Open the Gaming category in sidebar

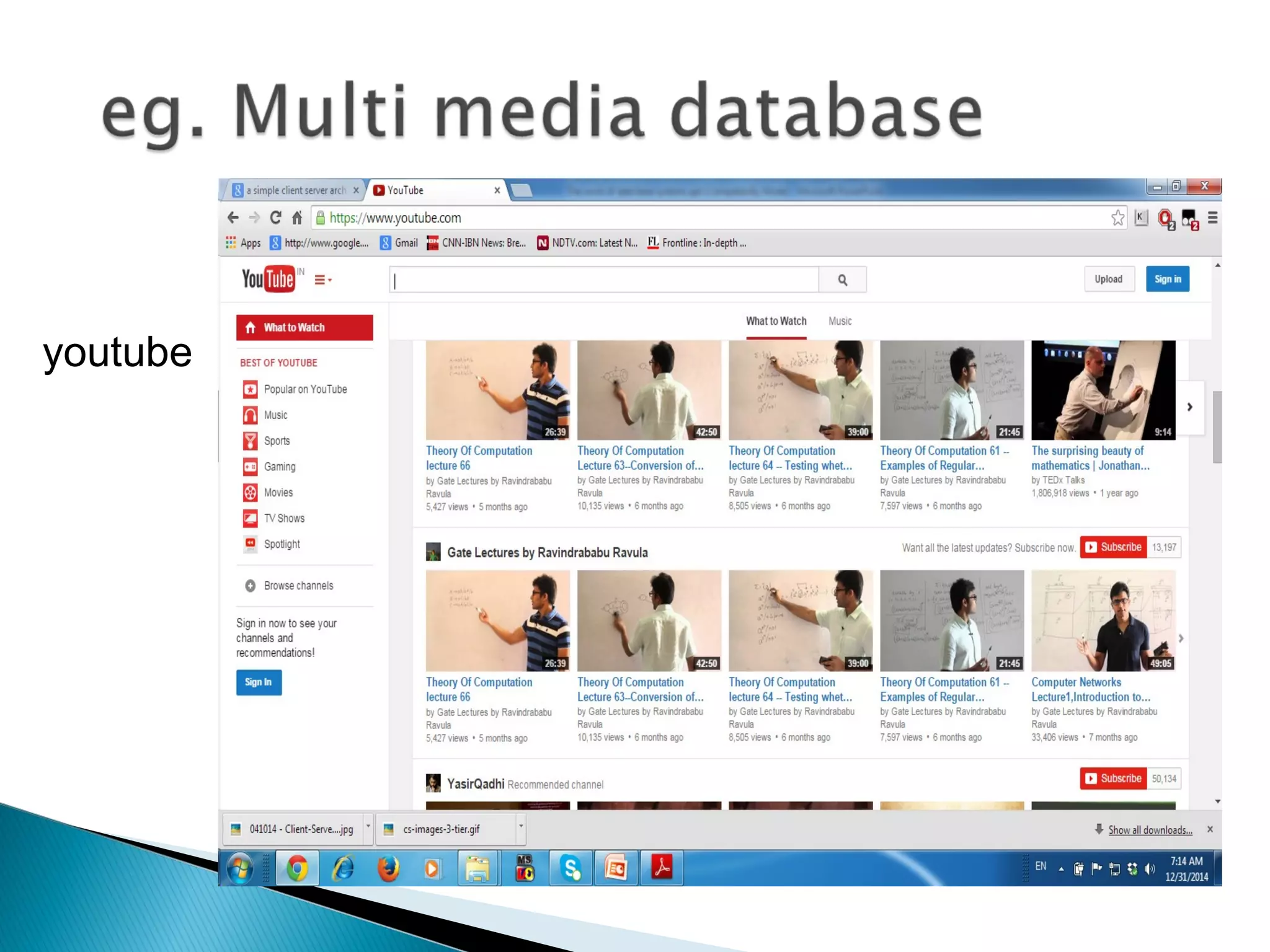pos(279,467)
